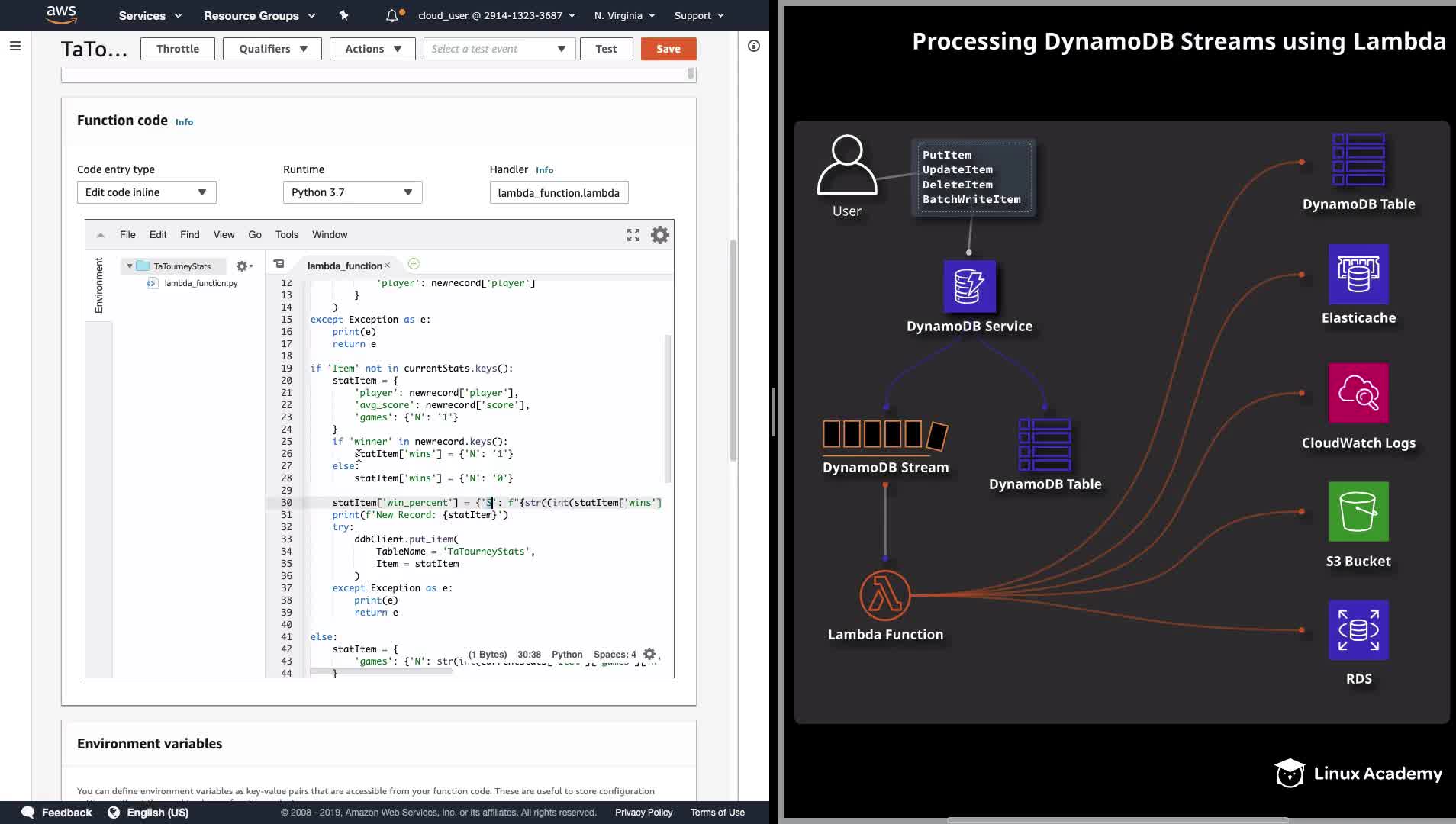Click the info circle icon at right panel
Screen dimensions: 1456x824
(x=754, y=47)
